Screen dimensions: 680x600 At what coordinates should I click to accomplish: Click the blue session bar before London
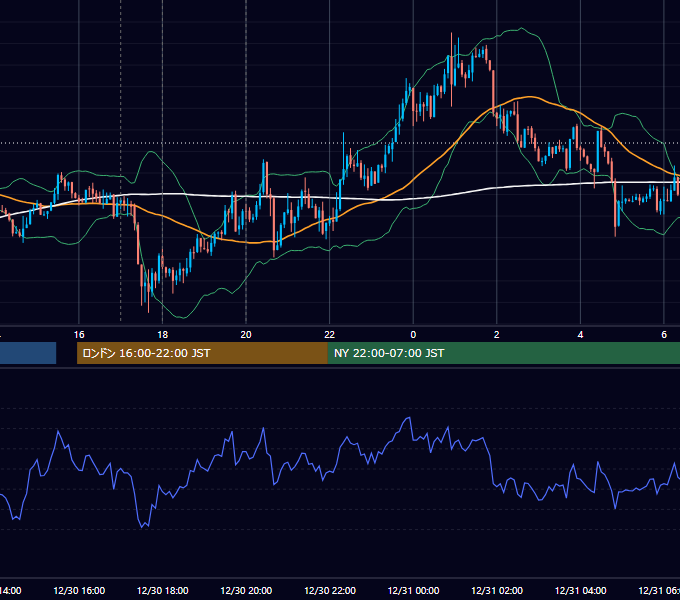tap(28, 353)
